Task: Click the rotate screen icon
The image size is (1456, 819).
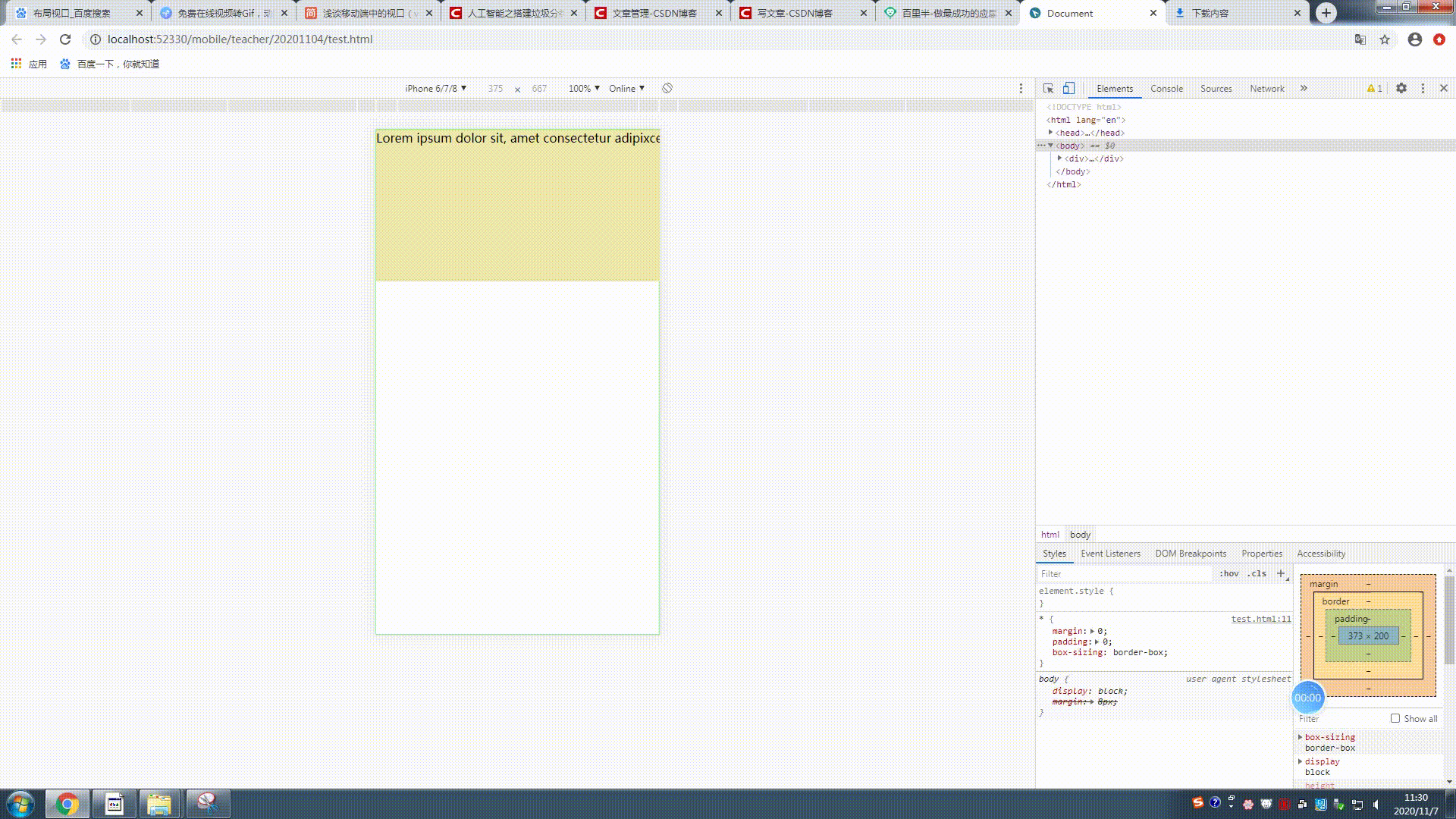Action: pyautogui.click(x=667, y=89)
